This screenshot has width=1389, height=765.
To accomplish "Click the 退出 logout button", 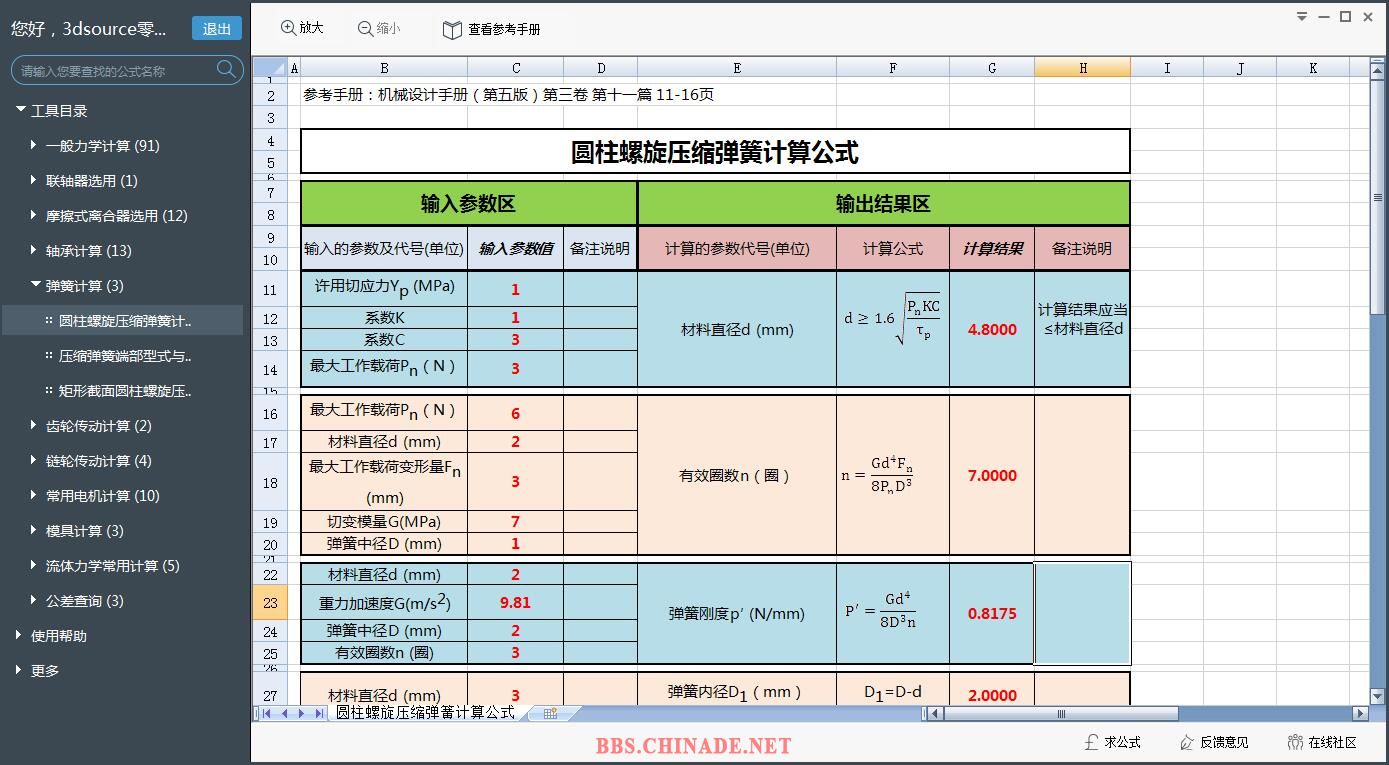I will tap(217, 29).
